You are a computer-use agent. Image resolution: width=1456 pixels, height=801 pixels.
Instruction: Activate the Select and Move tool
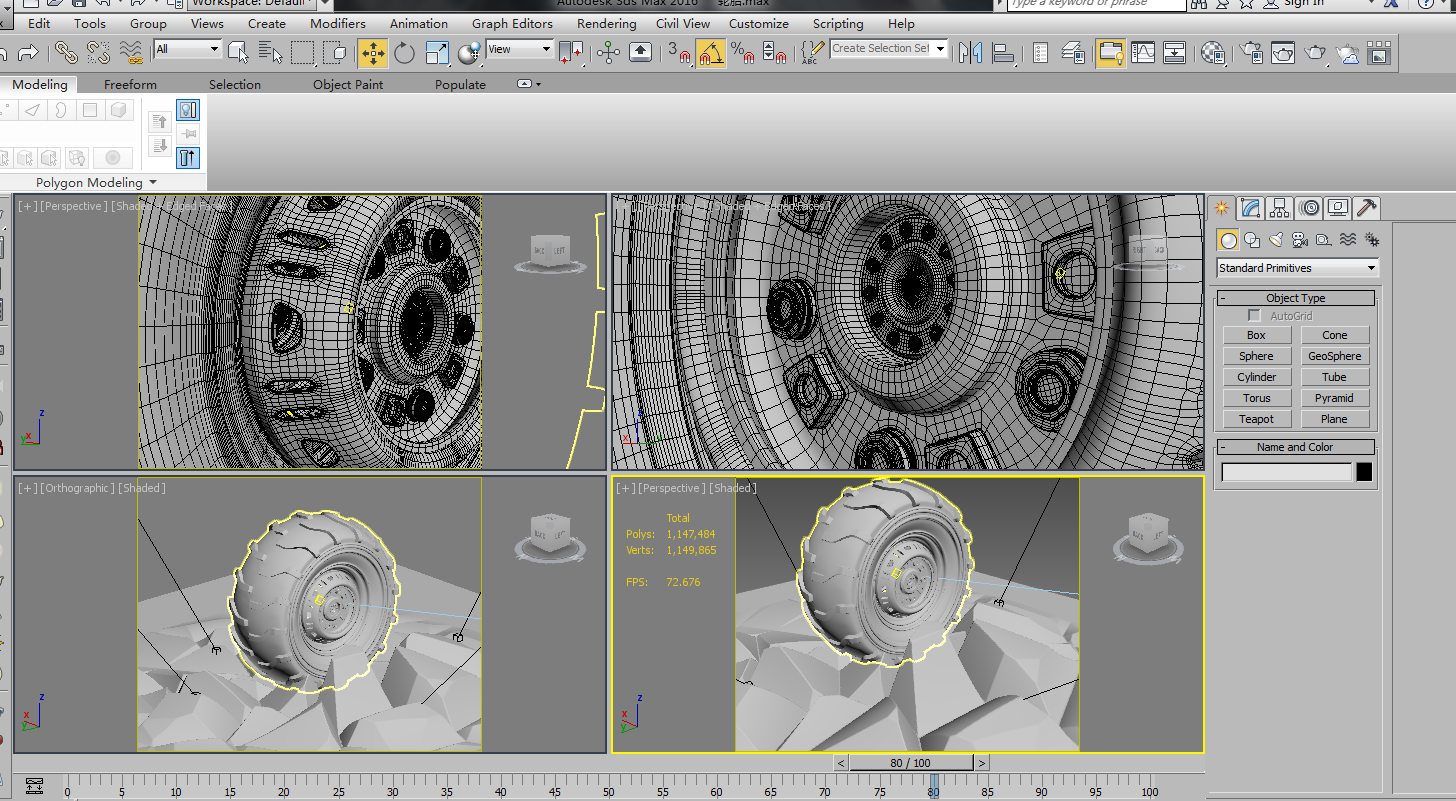click(x=373, y=52)
